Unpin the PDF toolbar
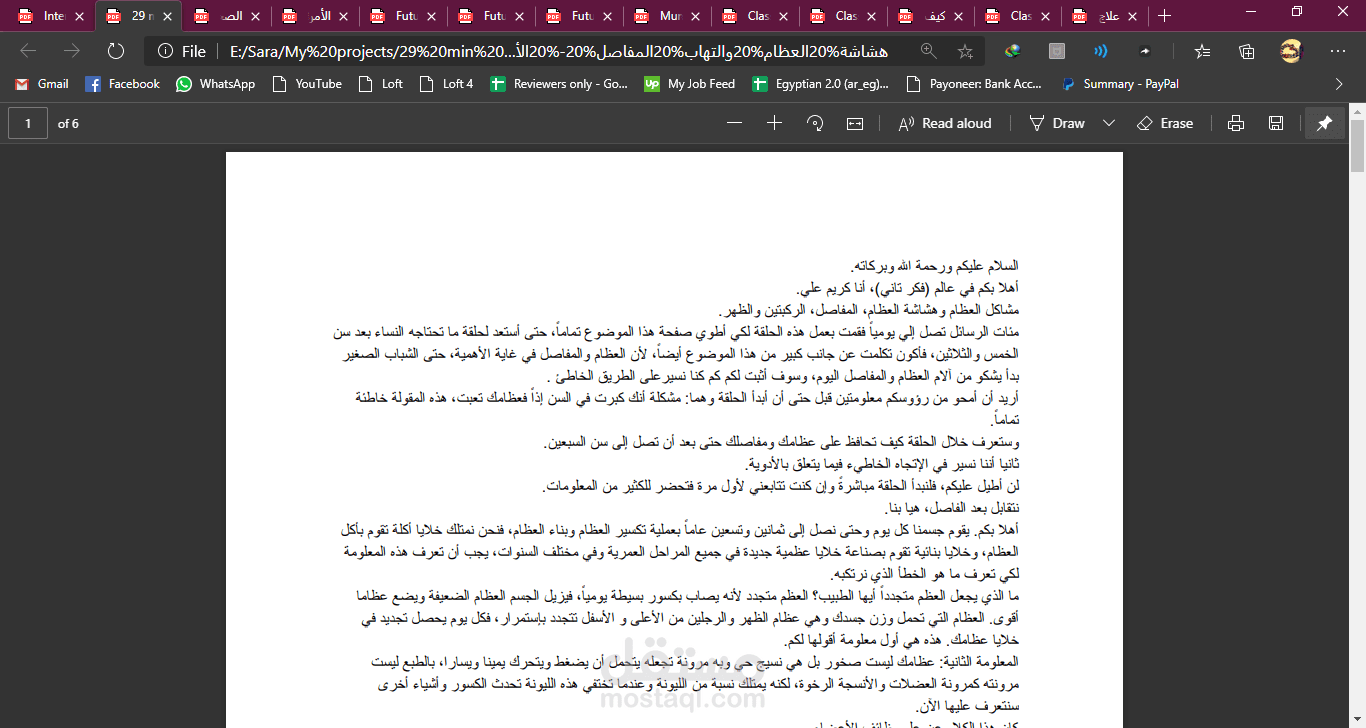 tap(1325, 122)
